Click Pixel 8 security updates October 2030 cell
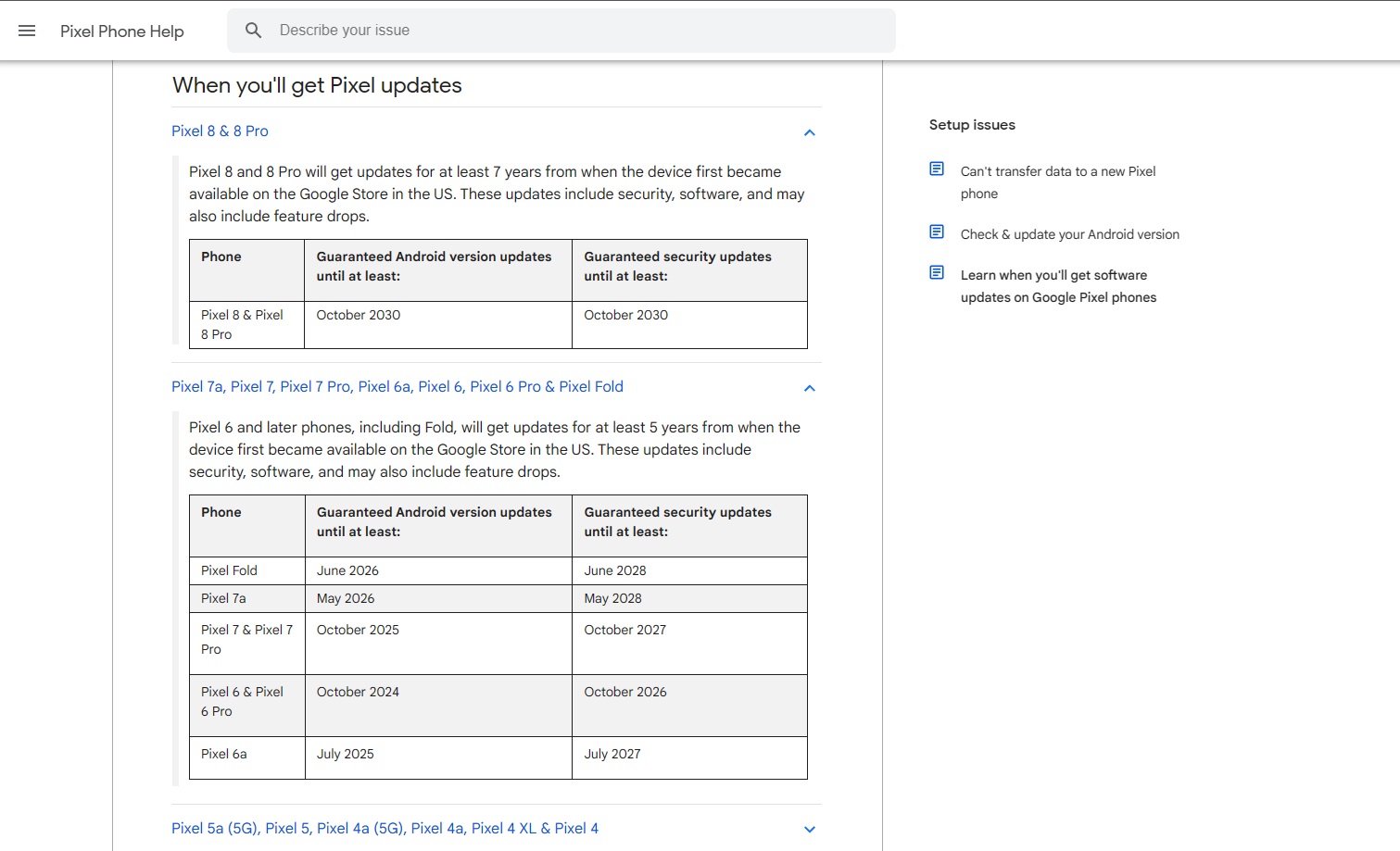 (689, 325)
